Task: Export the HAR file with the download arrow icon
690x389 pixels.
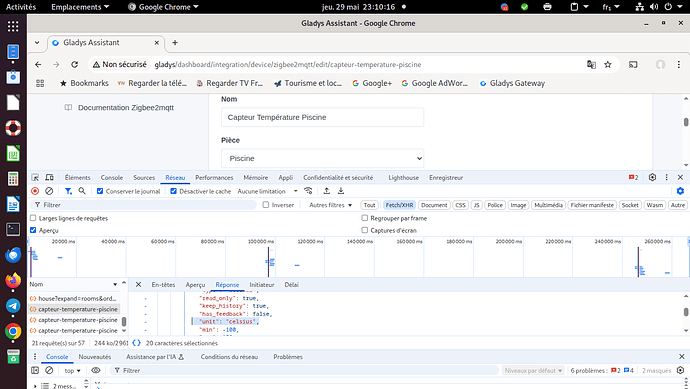Action: 341,191
